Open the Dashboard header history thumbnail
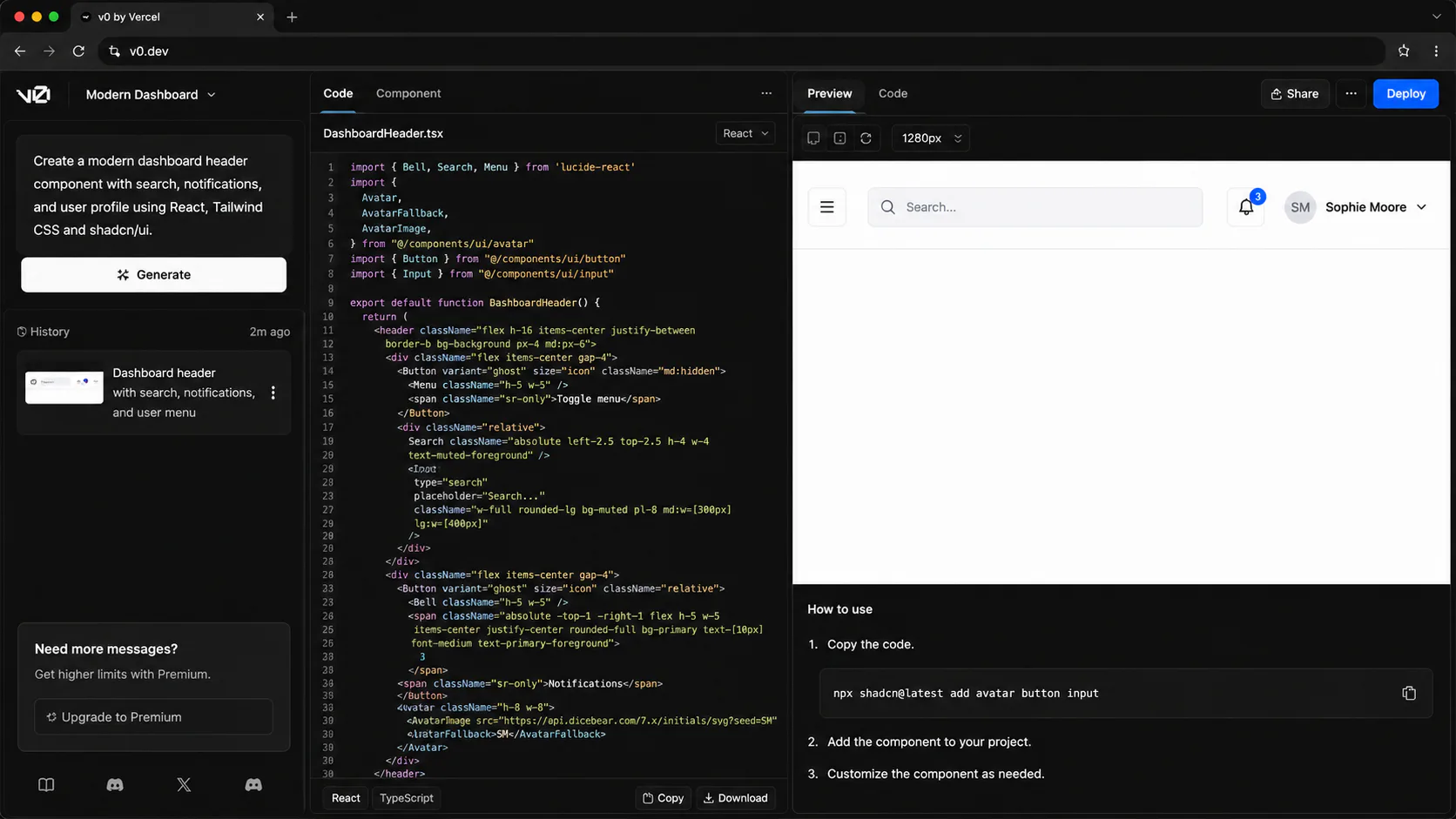Viewport: 1456px width, 819px height. 64,387
